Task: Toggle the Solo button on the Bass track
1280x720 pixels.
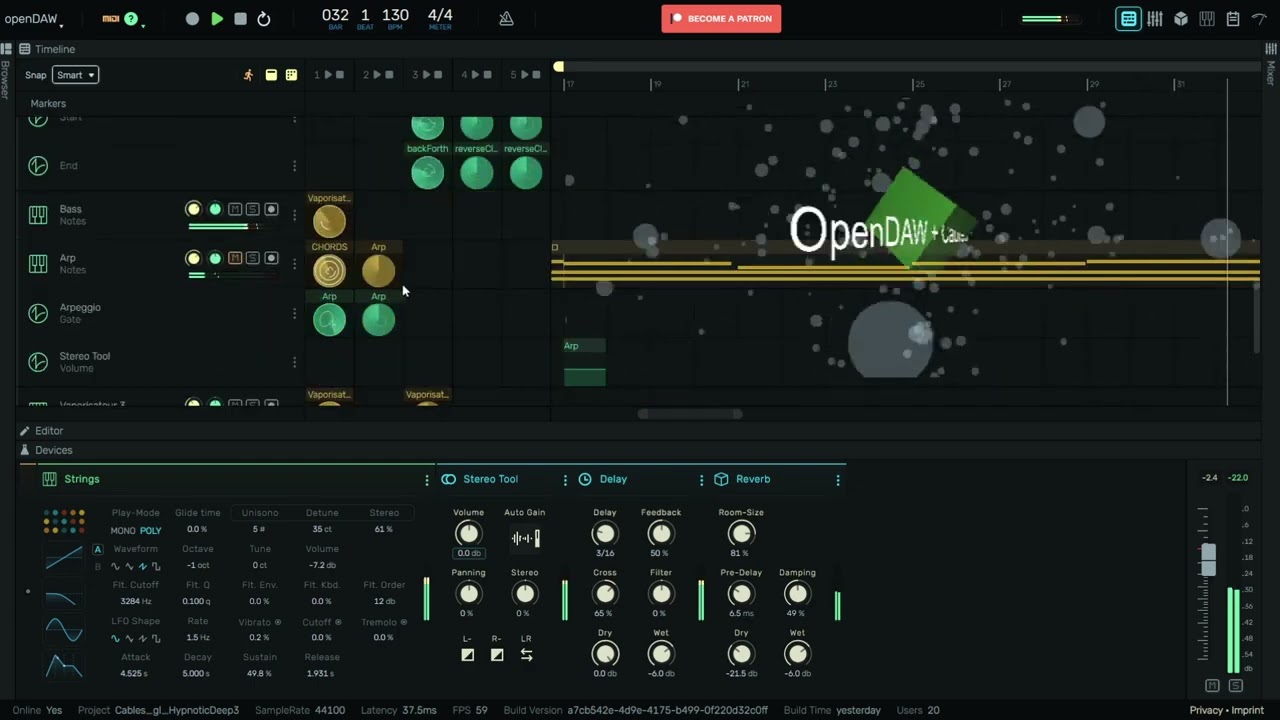Action: pos(253,209)
